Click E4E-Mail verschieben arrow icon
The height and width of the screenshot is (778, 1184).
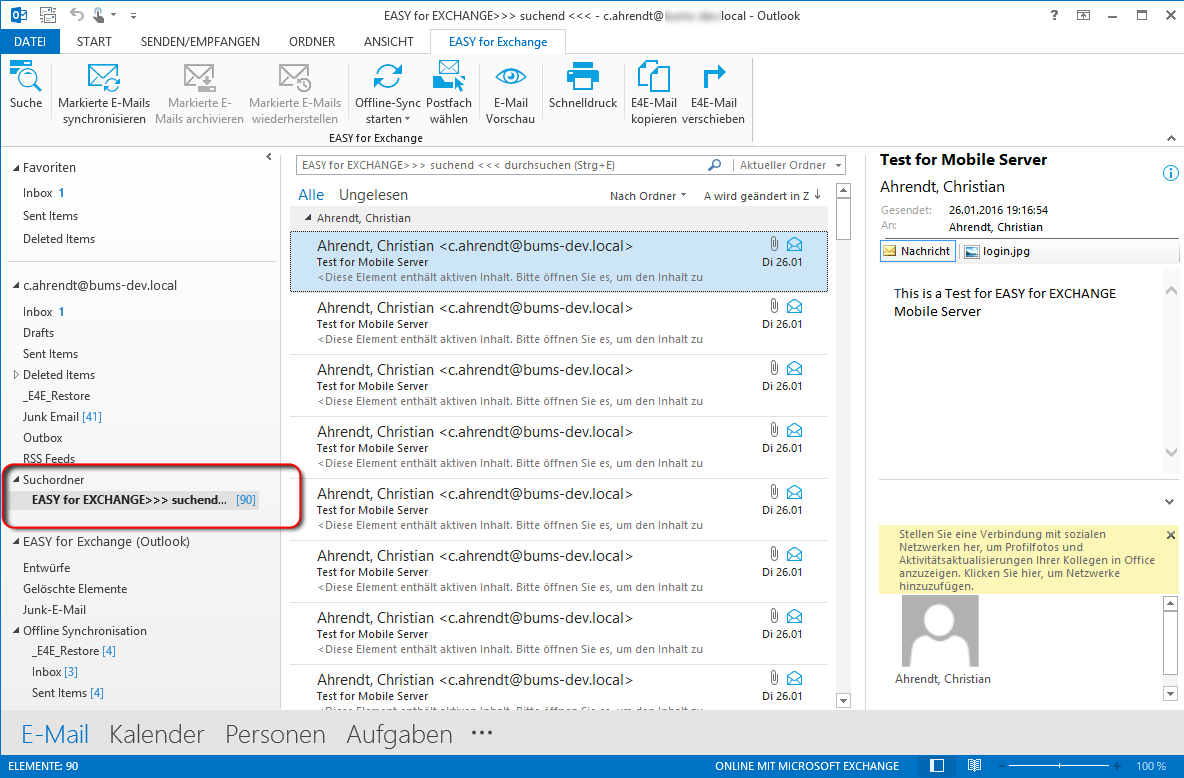click(714, 76)
